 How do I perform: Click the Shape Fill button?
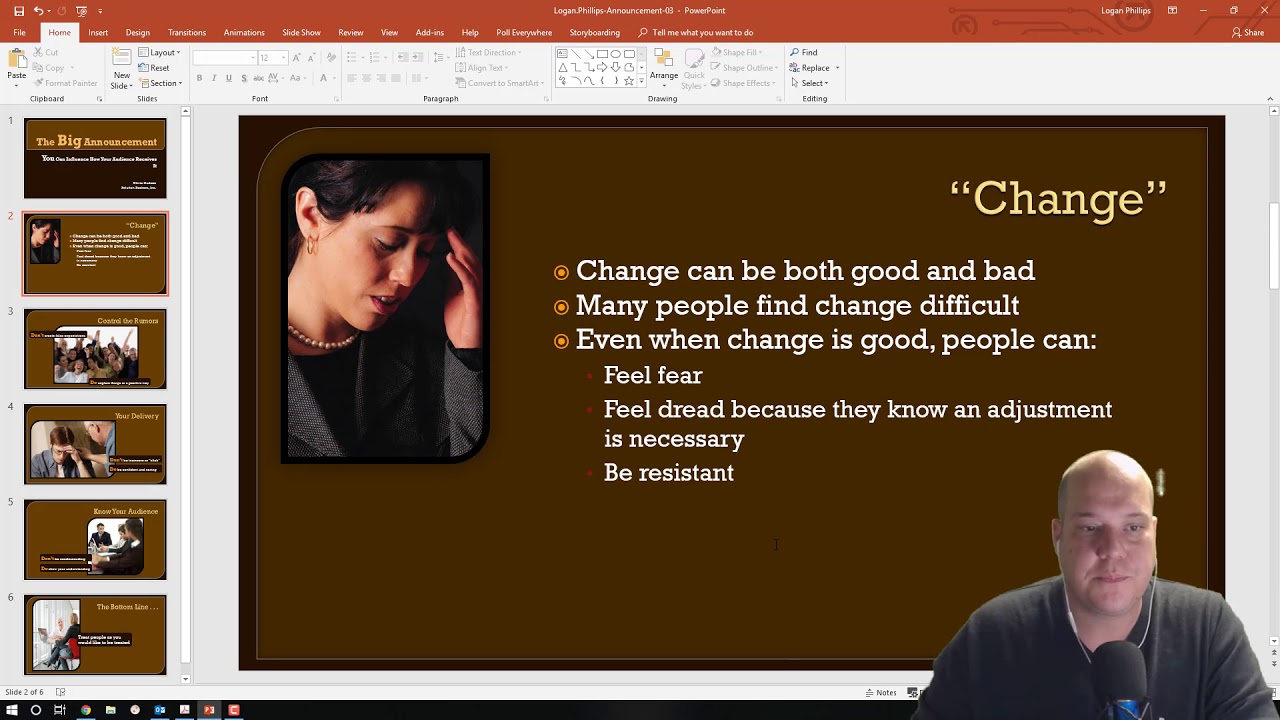(x=738, y=52)
